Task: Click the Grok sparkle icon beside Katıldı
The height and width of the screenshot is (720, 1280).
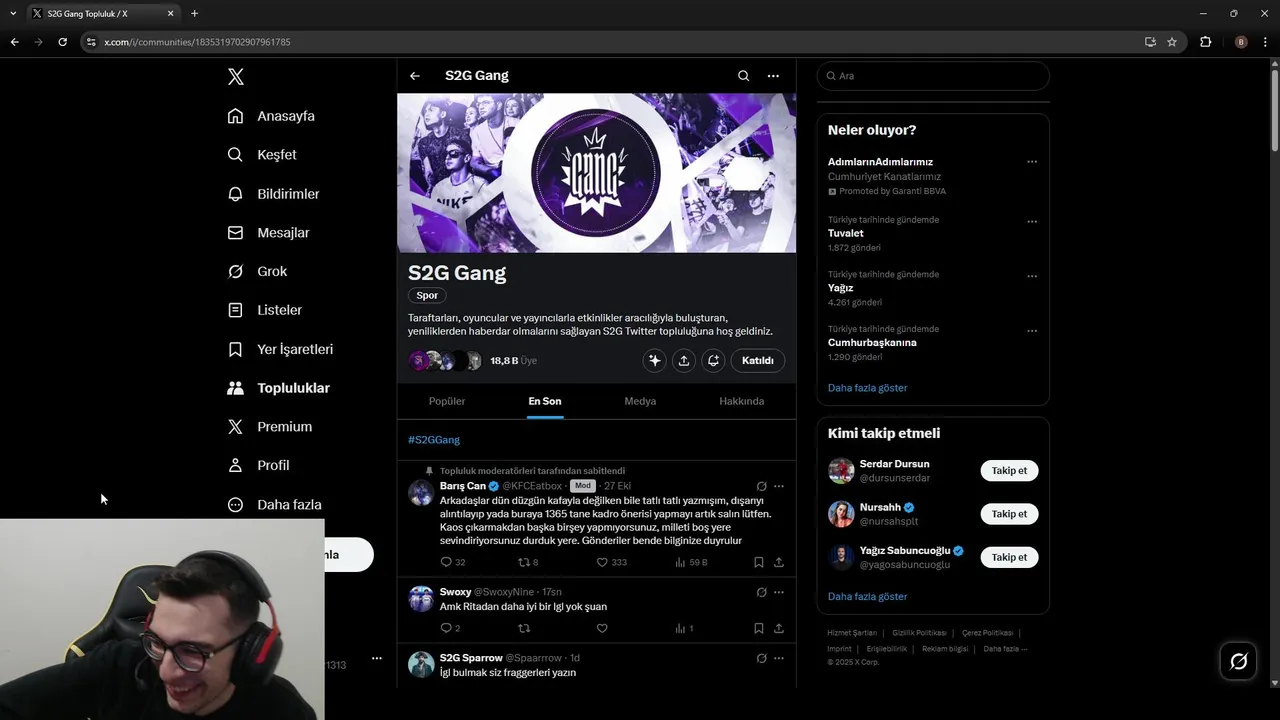Action: (x=654, y=361)
